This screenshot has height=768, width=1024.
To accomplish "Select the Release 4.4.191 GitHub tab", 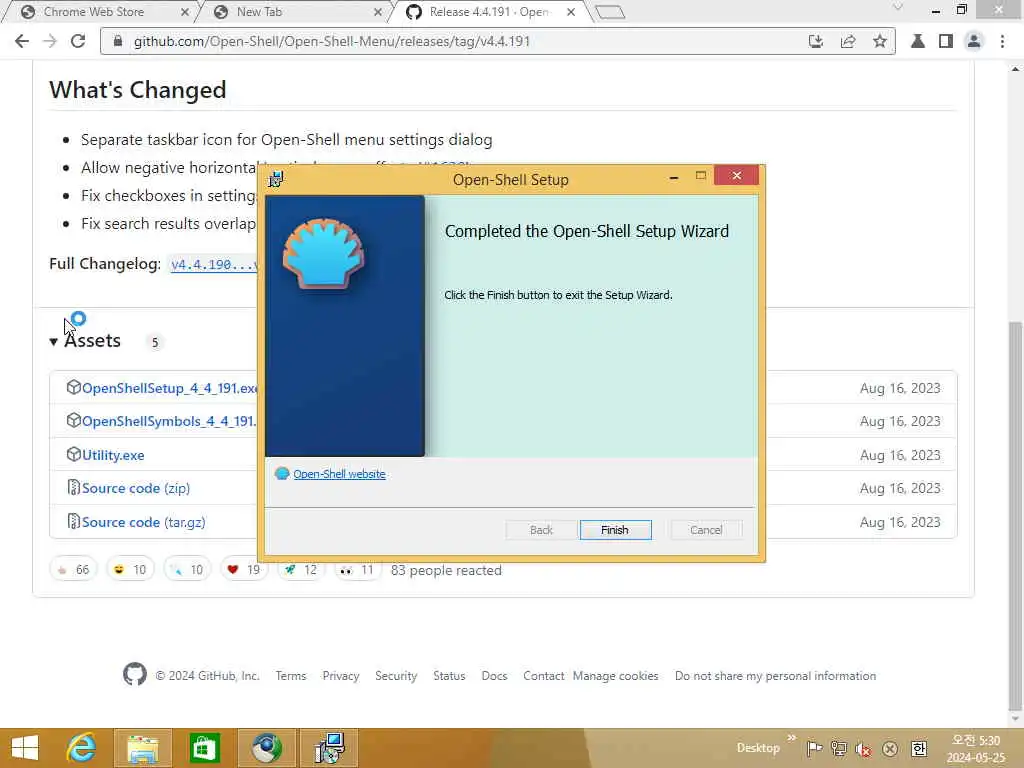I will tap(488, 12).
